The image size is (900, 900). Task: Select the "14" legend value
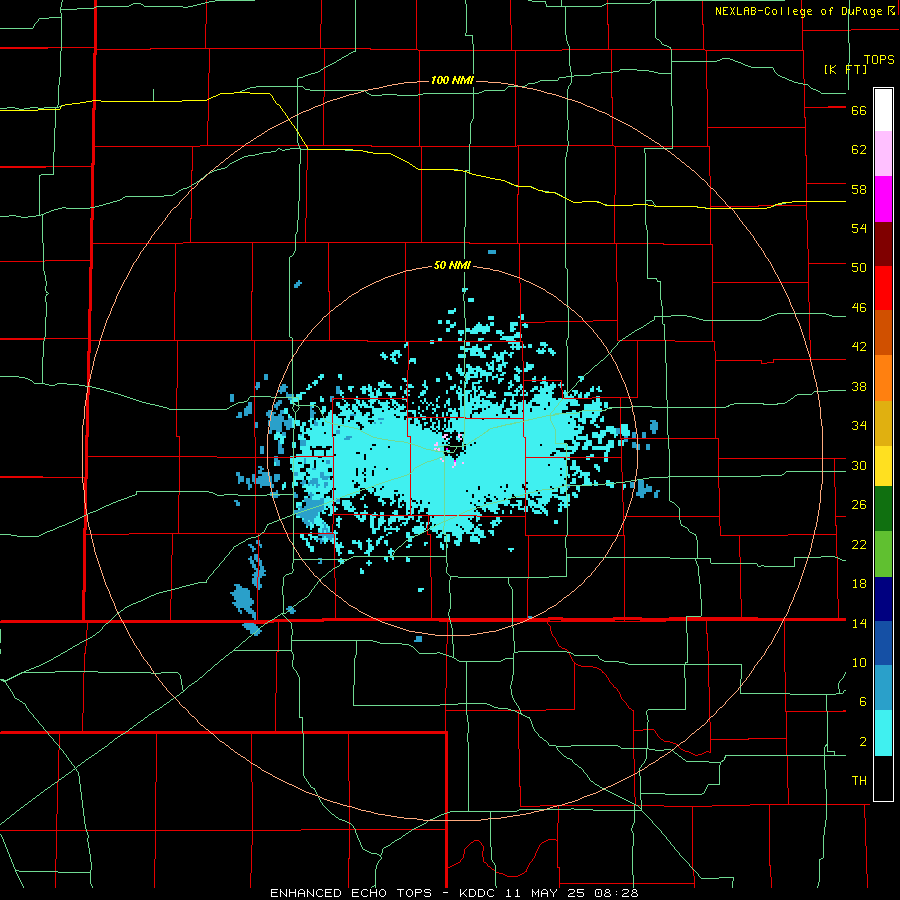(859, 623)
